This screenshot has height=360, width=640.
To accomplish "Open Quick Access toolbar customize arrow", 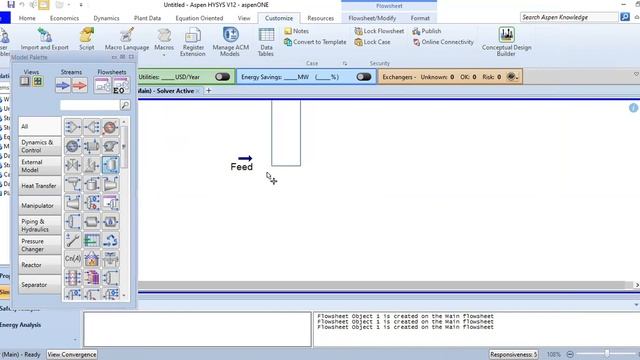I will click(81, 5).
